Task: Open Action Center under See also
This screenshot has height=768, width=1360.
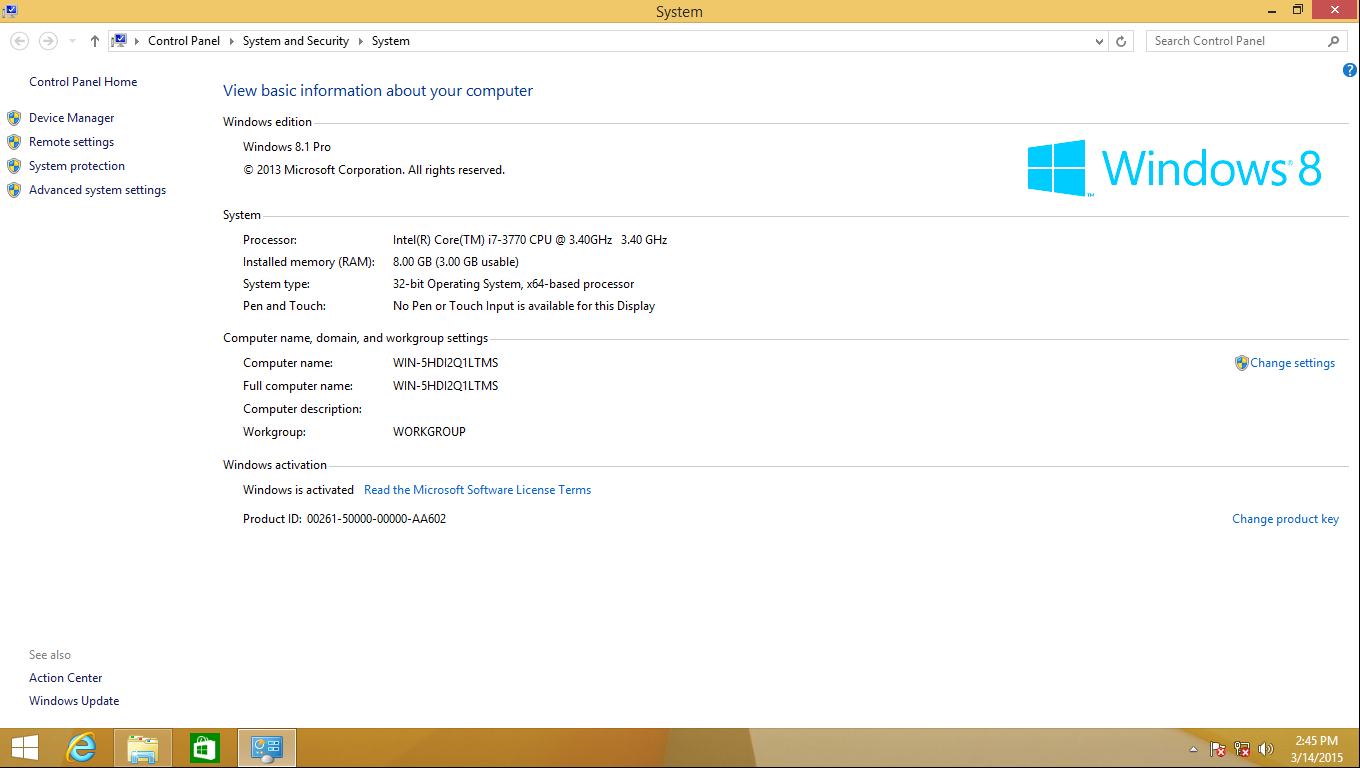Action: (65, 678)
